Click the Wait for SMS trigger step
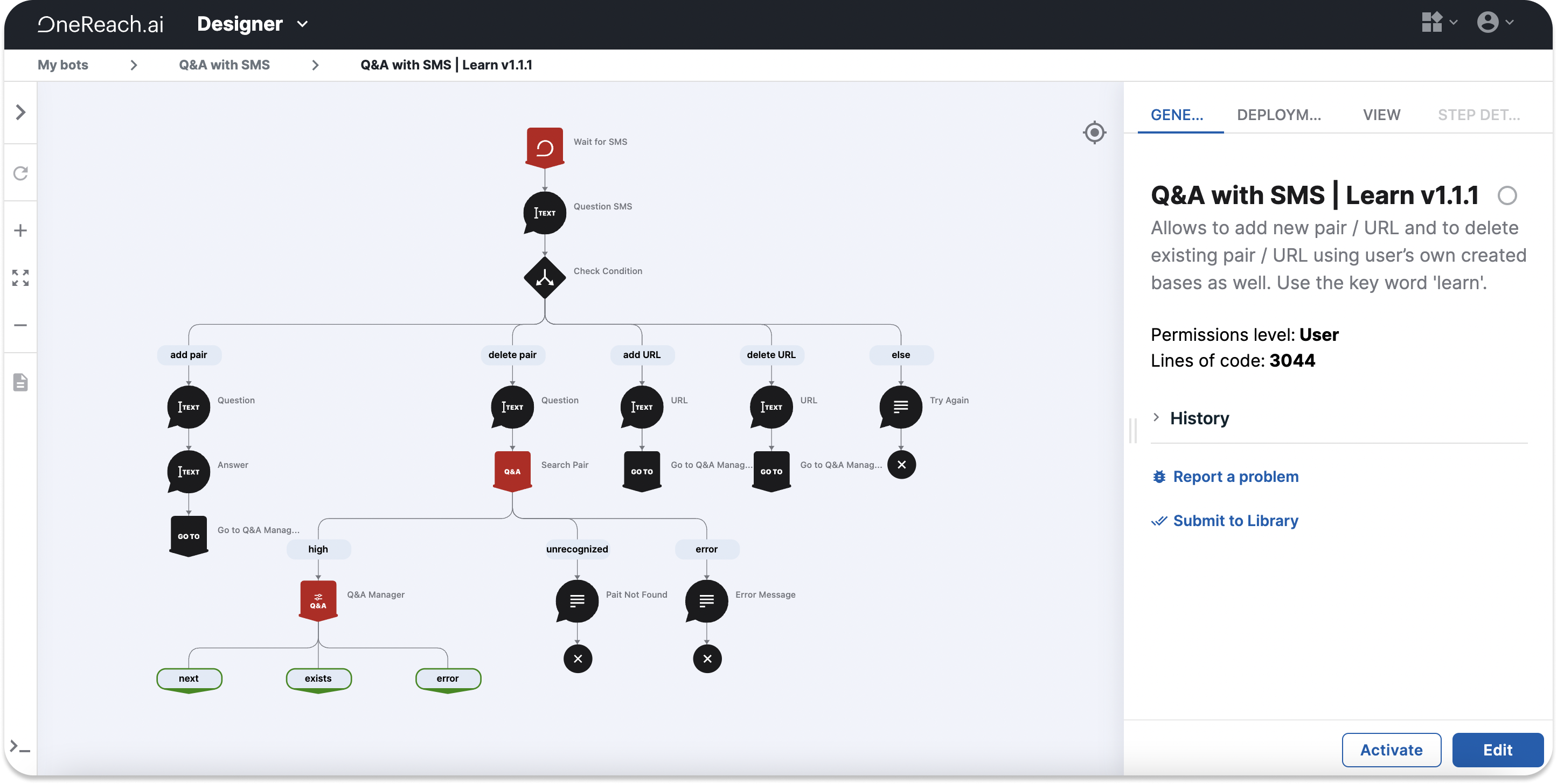Image resolution: width=1557 pixels, height=784 pixels. 545,147
